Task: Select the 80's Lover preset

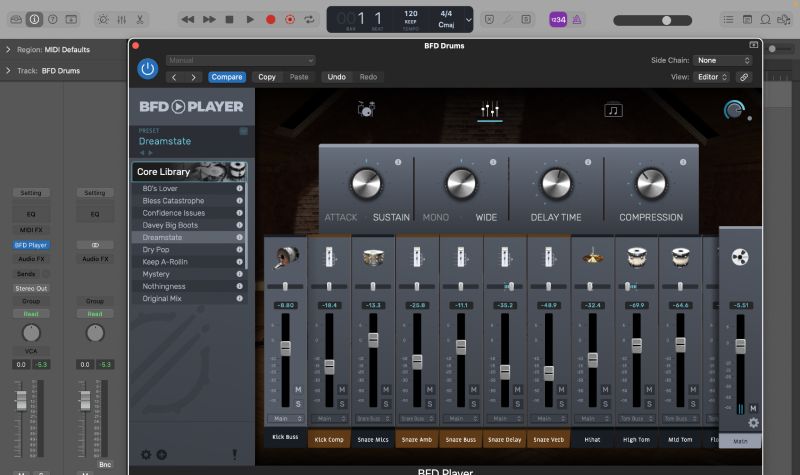Action: [160, 188]
